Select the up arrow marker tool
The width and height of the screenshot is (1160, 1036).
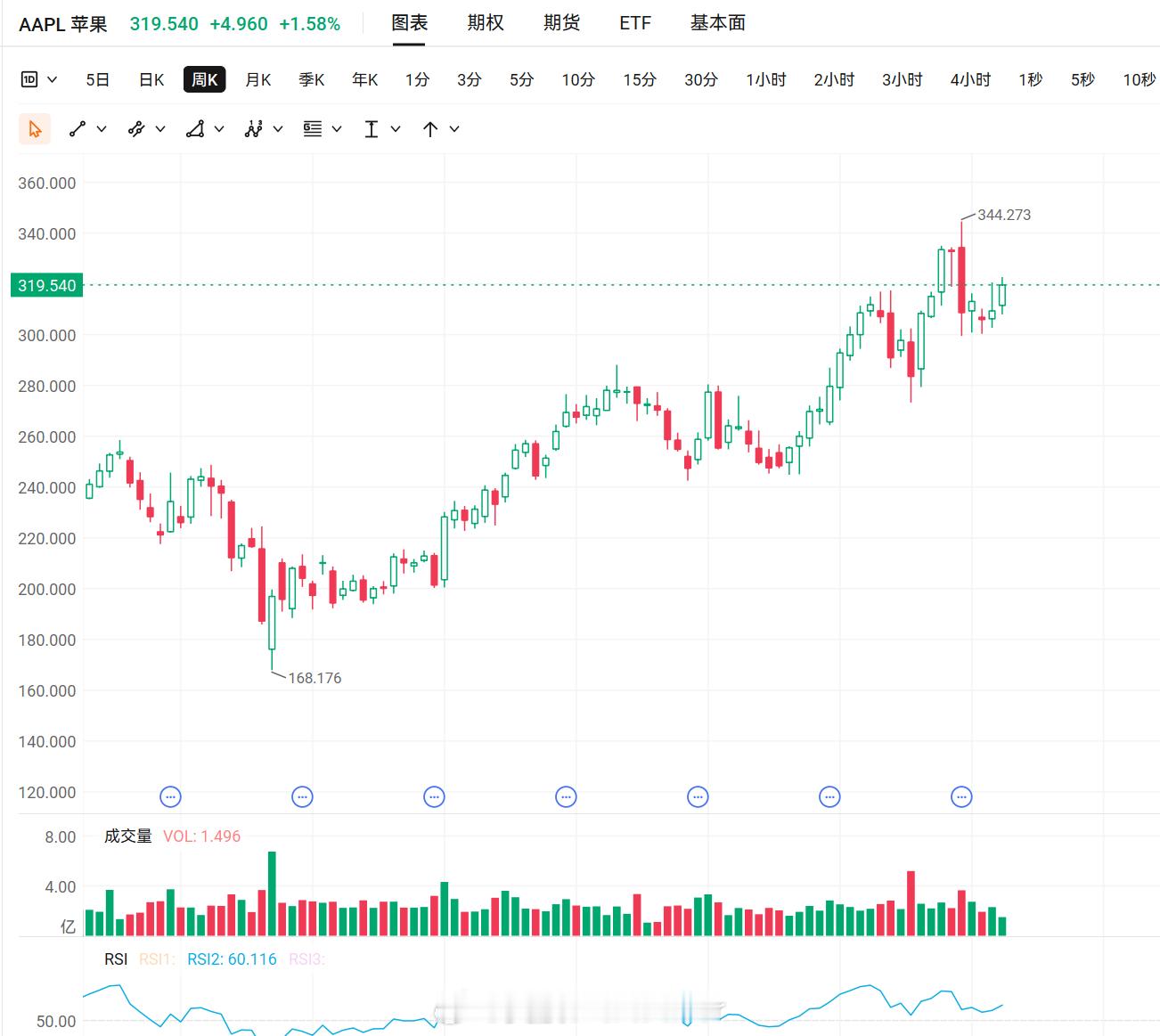tap(430, 129)
